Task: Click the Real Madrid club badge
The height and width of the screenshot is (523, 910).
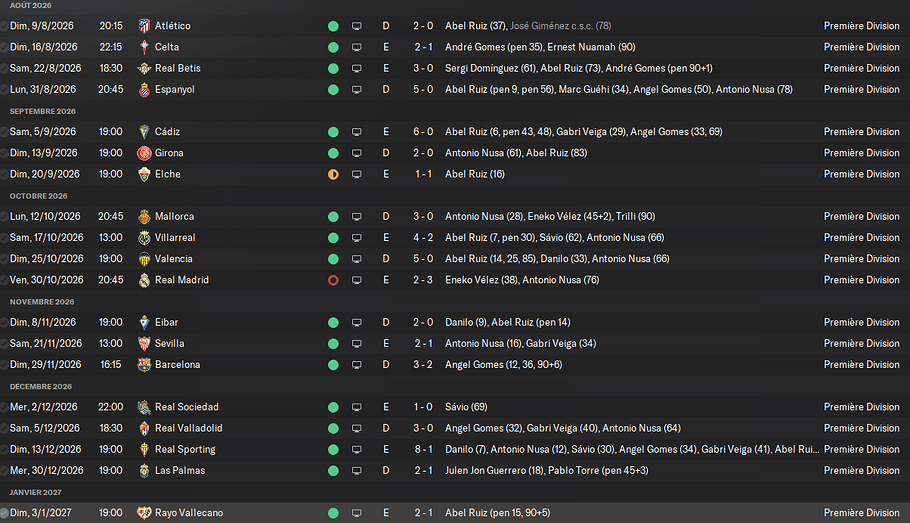Action: point(144,280)
